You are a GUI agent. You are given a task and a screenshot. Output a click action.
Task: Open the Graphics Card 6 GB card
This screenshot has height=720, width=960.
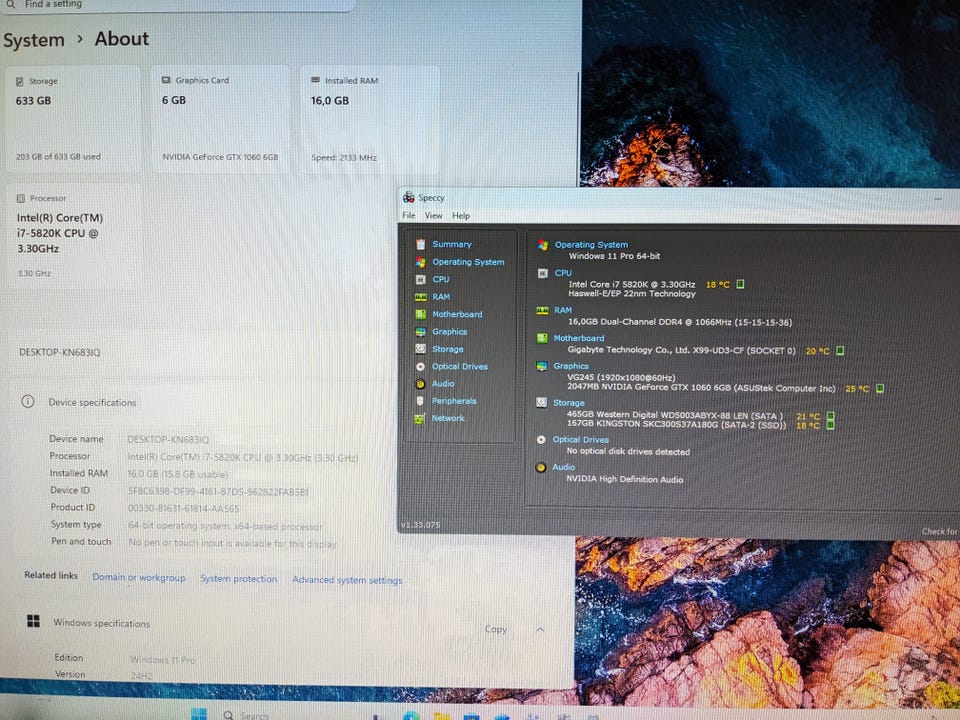click(220, 119)
